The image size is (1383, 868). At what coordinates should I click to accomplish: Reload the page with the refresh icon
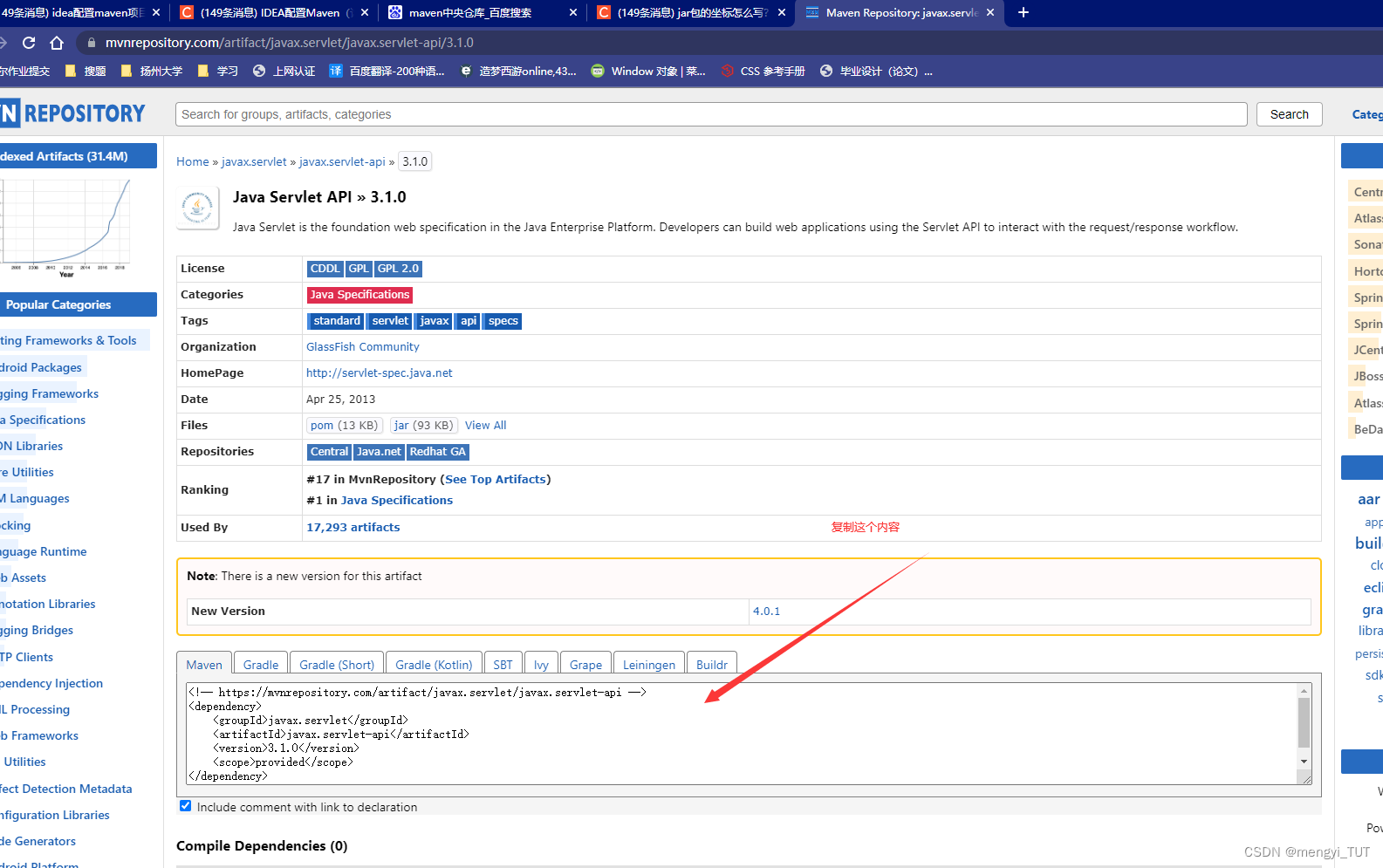pos(29,43)
